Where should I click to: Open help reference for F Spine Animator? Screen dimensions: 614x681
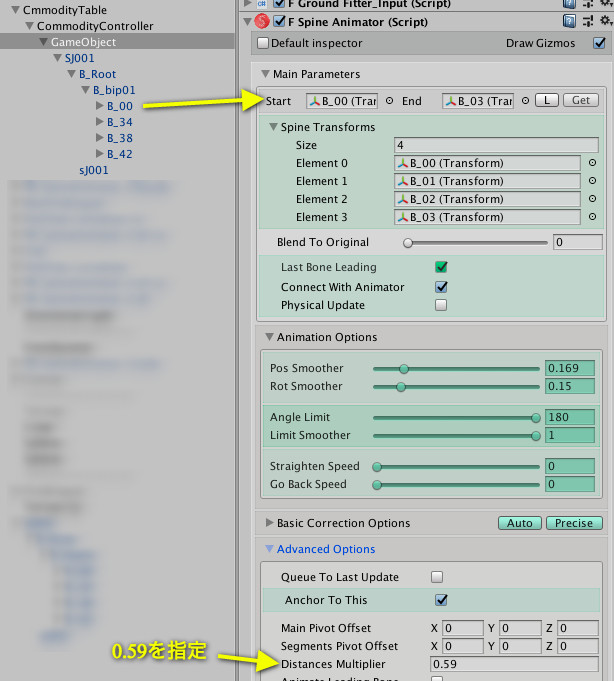click(569, 21)
